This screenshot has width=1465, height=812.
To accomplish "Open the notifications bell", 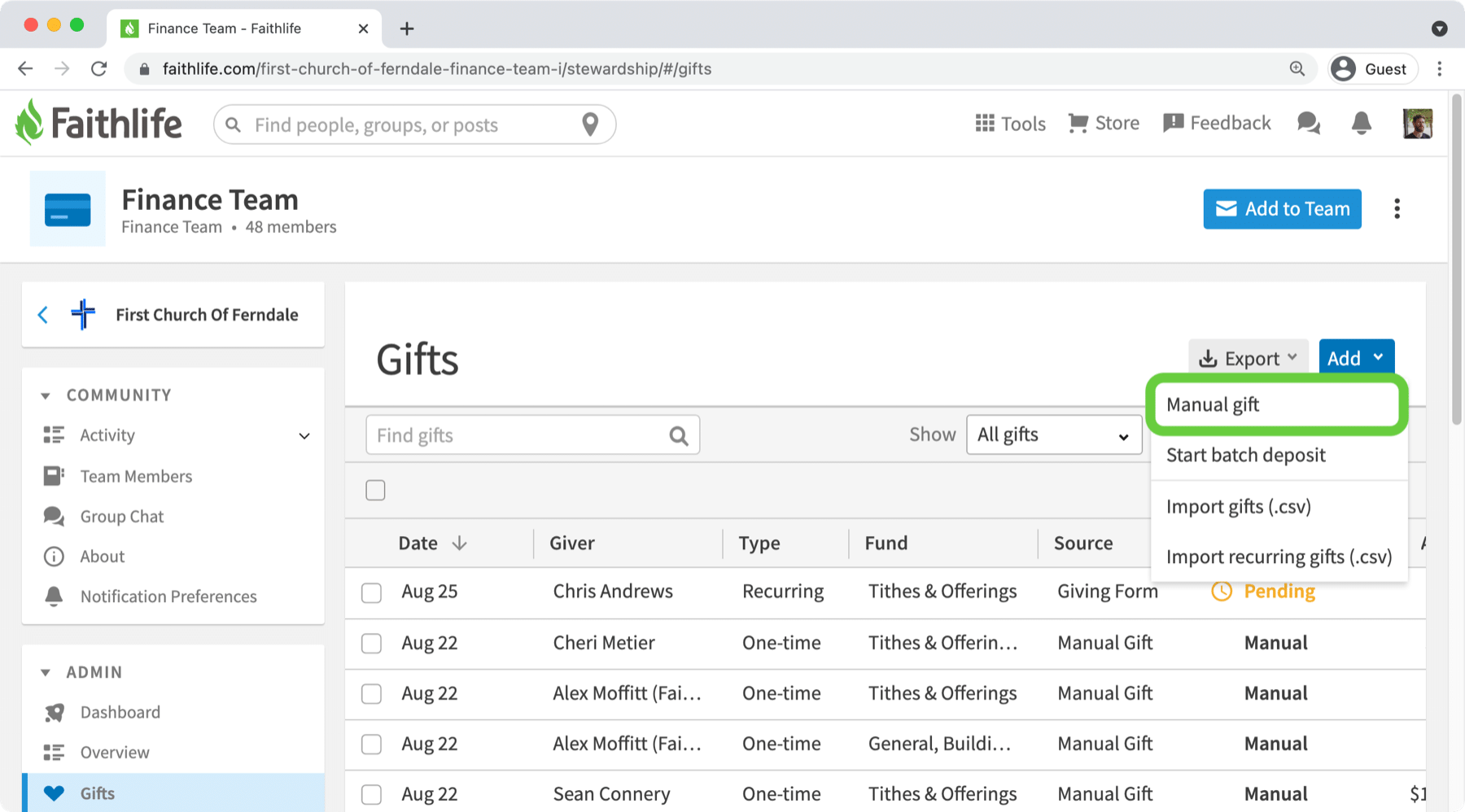I will click(x=1362, y=124).
